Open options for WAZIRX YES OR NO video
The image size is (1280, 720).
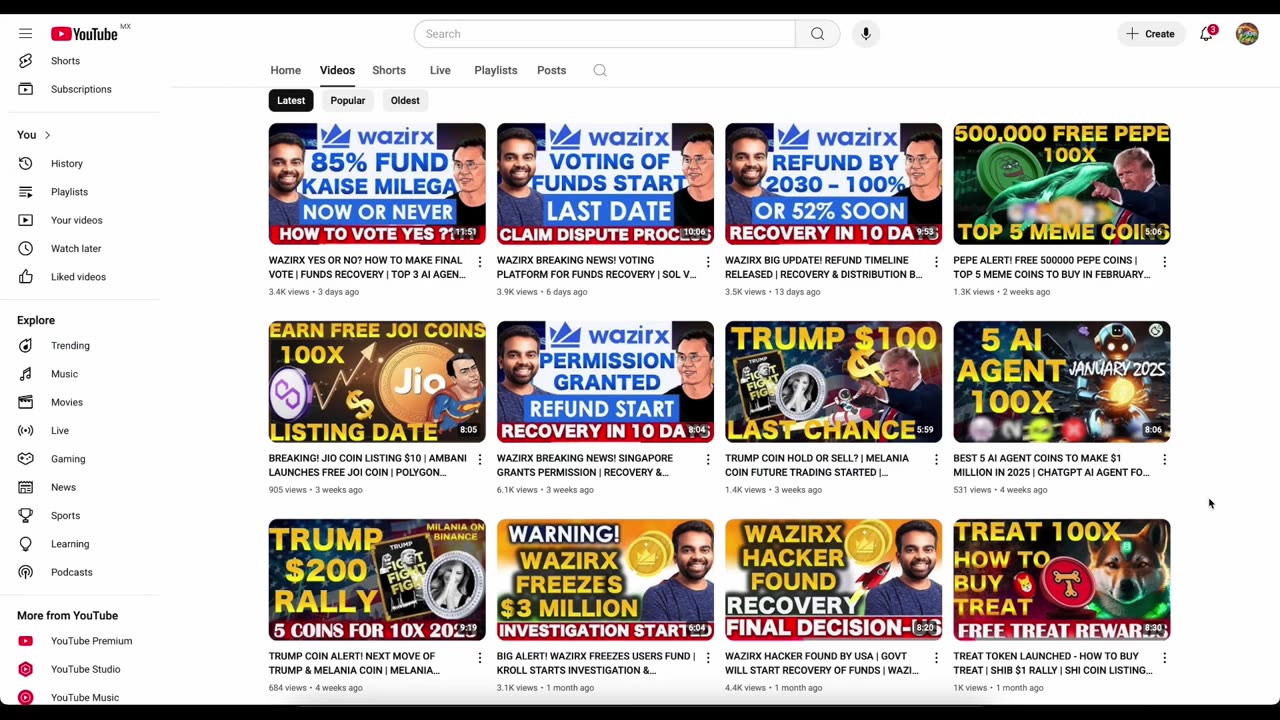(480, 262)
